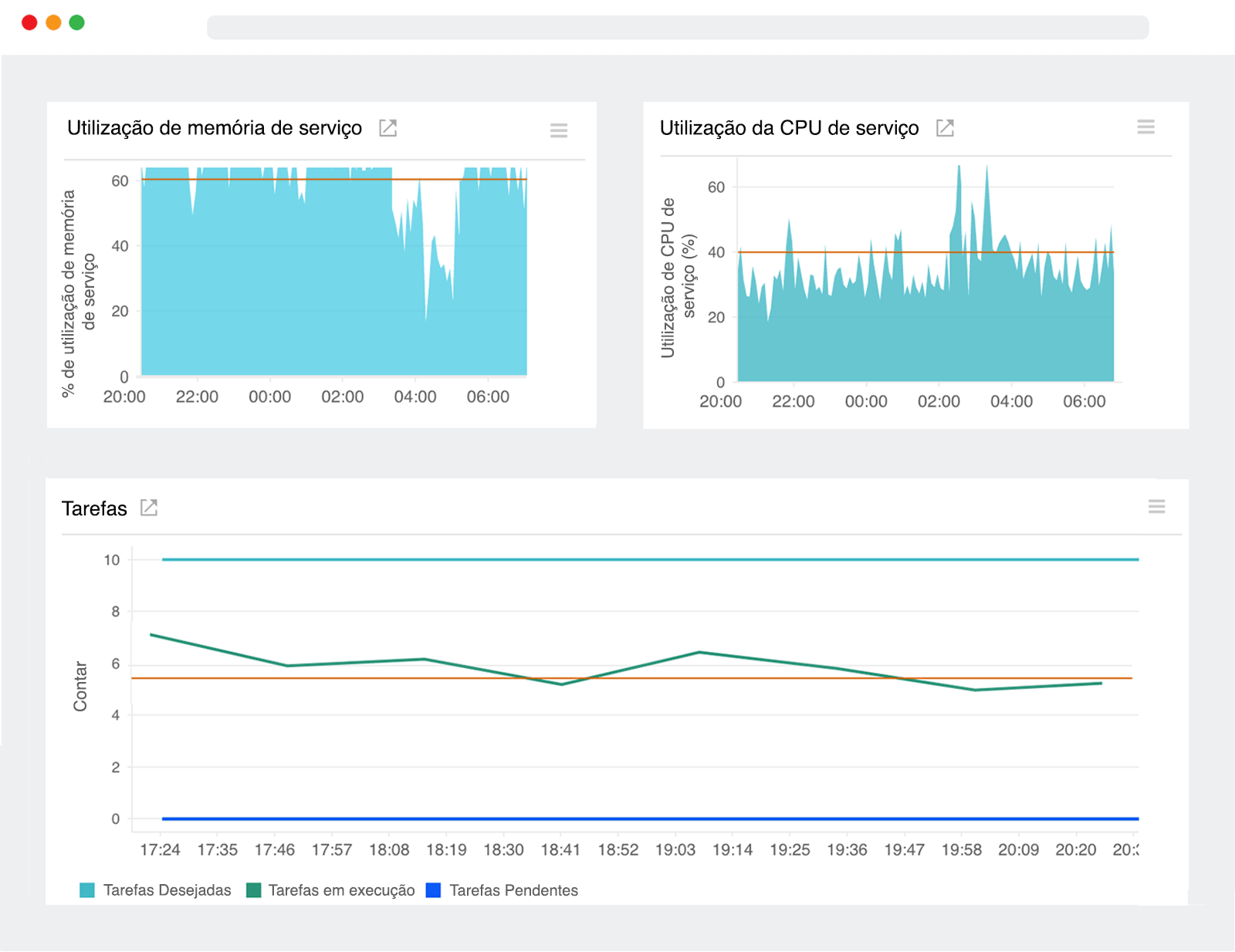Click the Tarefas Pendentes legend label
This screenshot has height=952, width=1235.
(514, 890)
